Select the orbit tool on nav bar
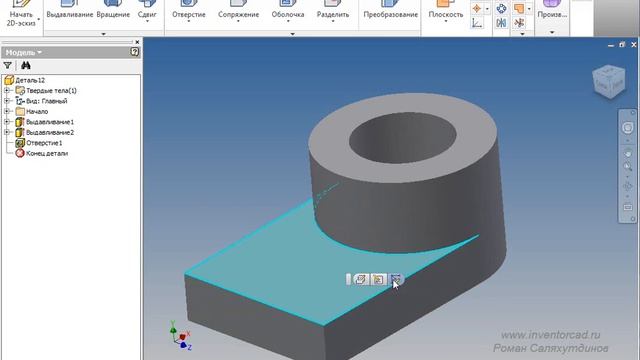 (x=627, y=187)
